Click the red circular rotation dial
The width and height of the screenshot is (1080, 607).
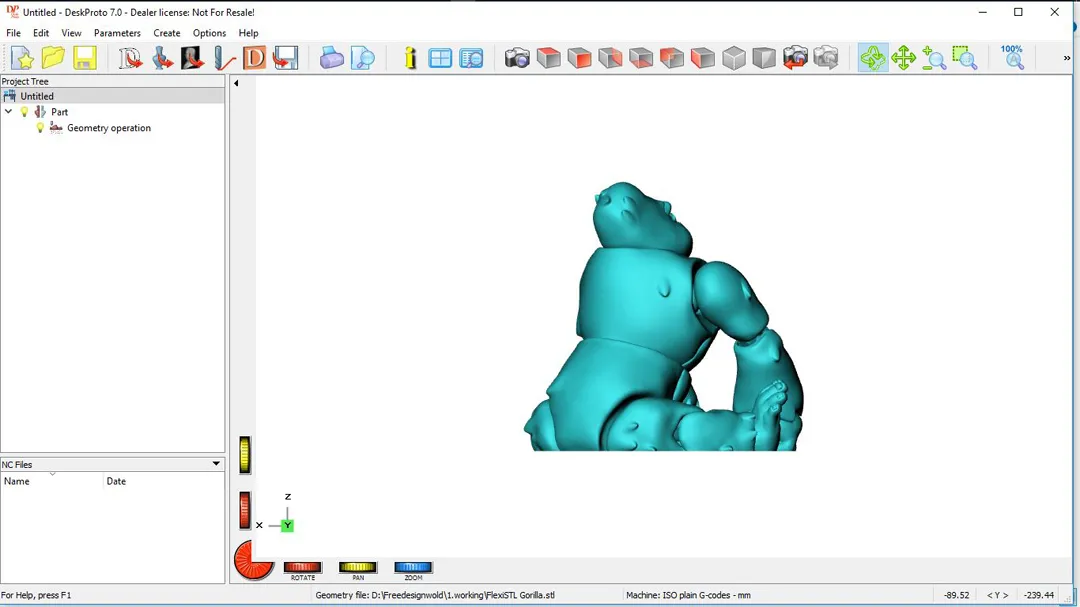point(253,559)
